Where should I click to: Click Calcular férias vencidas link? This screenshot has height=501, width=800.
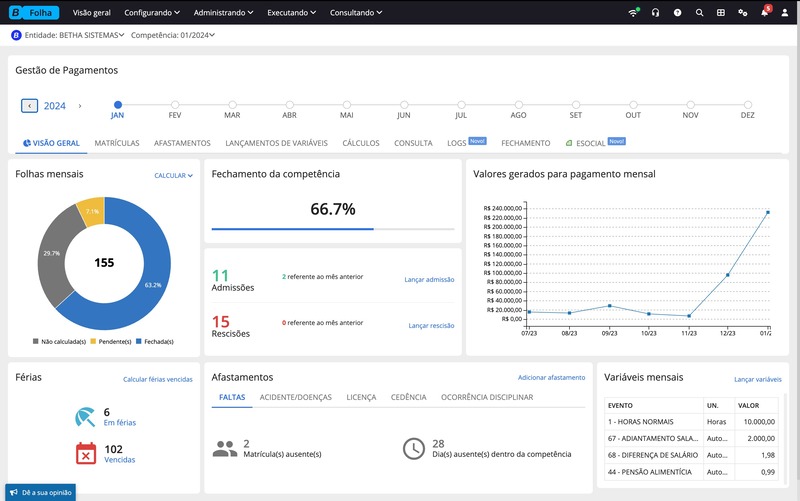(x=157, y=379)
